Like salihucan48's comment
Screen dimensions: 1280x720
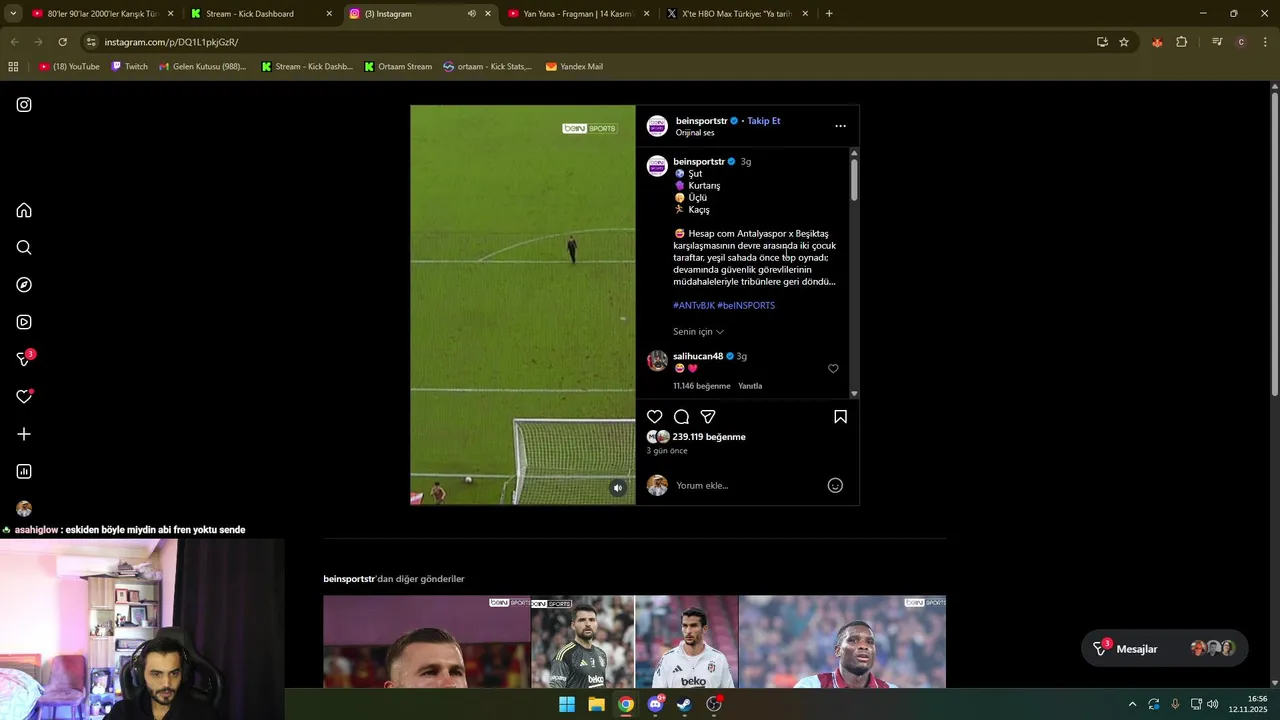click(833, 369)
